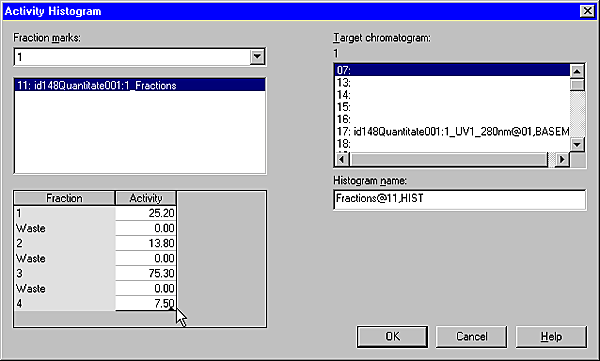Click the Fraction column header
The height and width of the screenshot is (361, 600).
pyautogui.click(x=64, y=198)
